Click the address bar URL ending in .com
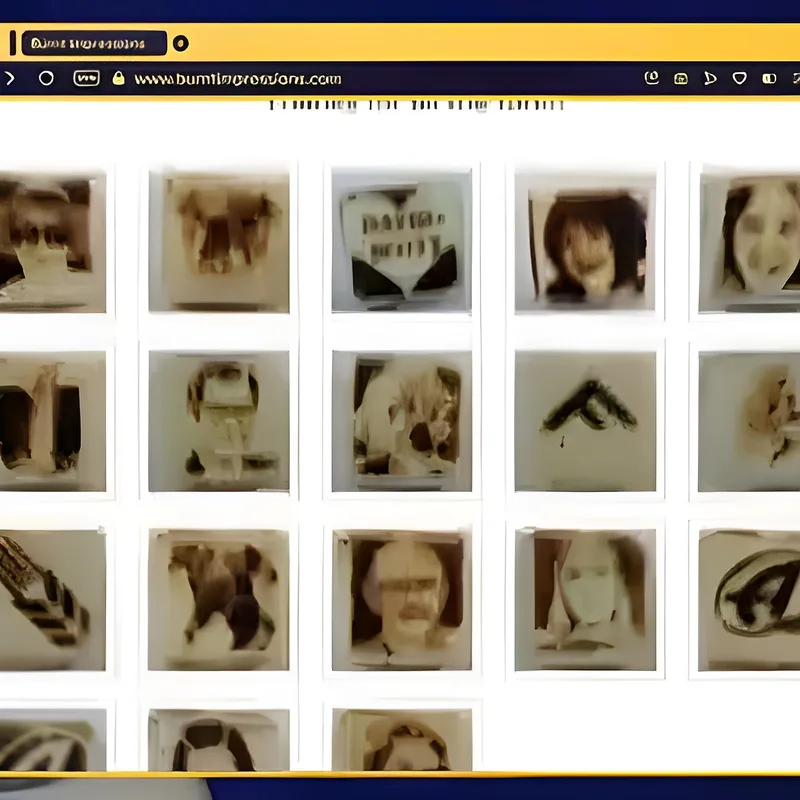The width and height of the screenshot is (800, 800). pyautogui.click(x=238, y=79)
